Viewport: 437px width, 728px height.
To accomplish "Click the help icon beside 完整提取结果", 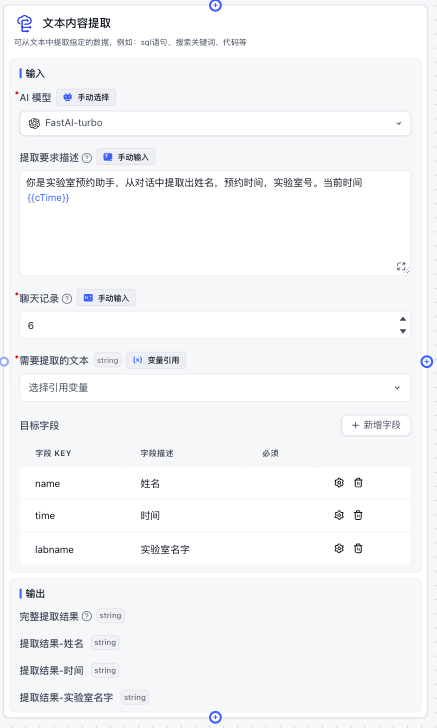I will (87, 617).
